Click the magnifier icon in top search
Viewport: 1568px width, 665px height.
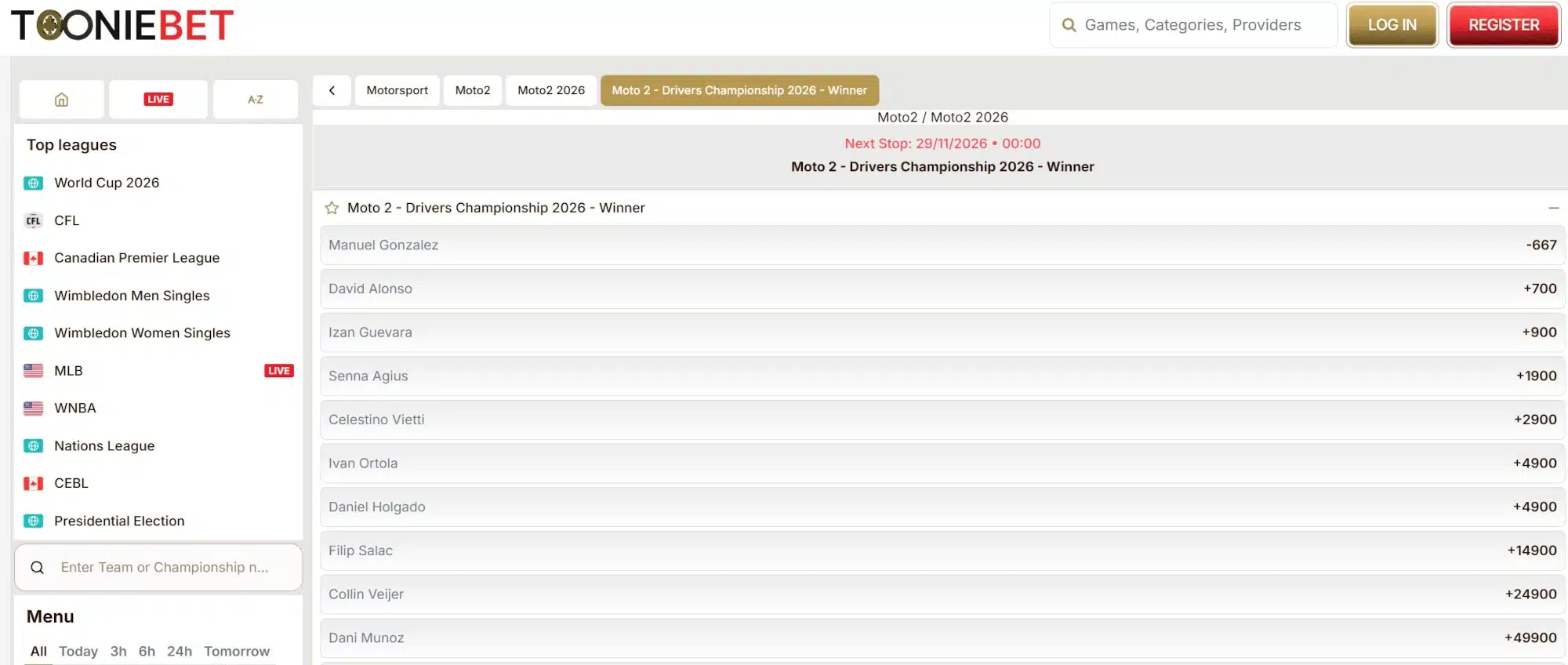pyautogui.click(x=1069, y=25)
